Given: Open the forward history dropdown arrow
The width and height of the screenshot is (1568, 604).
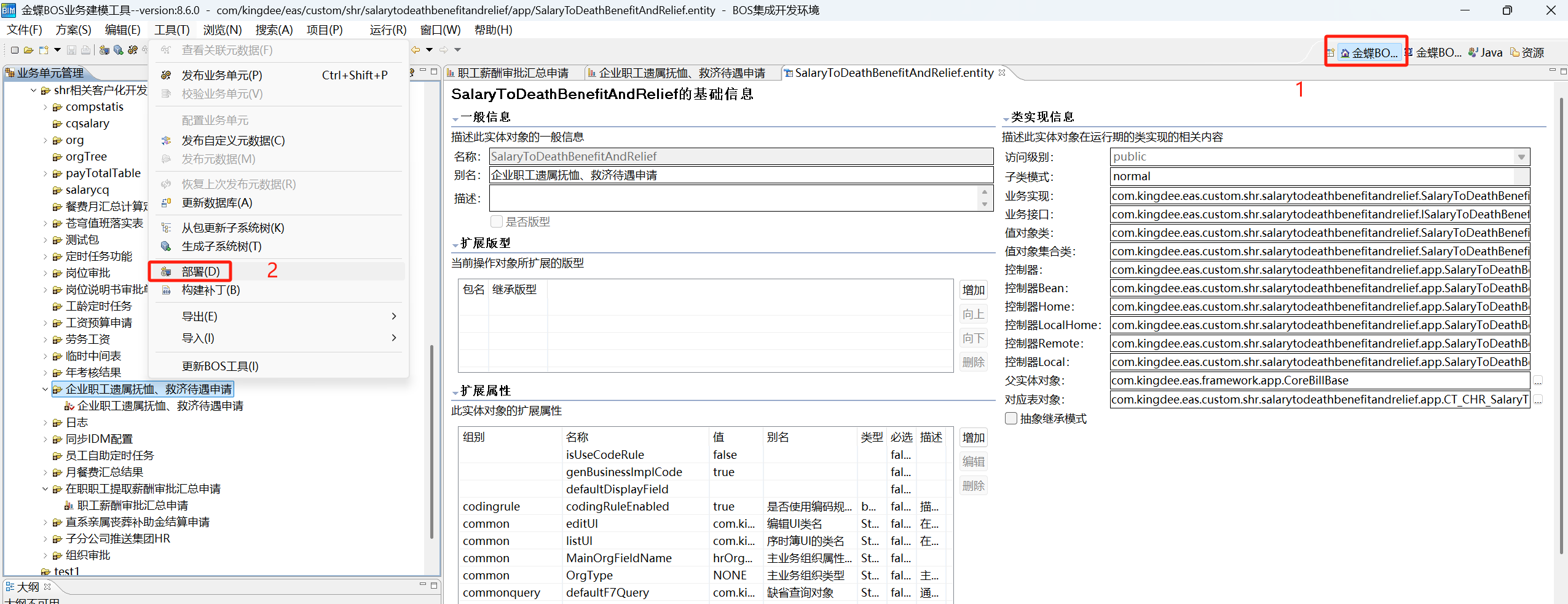Looking at the screenshot, I should (457, 50).
